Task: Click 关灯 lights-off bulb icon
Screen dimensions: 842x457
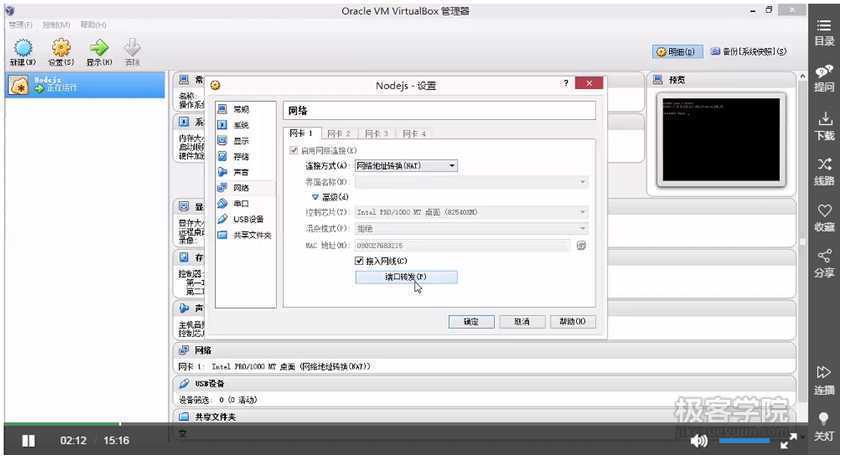Action: tap(824, 427)
